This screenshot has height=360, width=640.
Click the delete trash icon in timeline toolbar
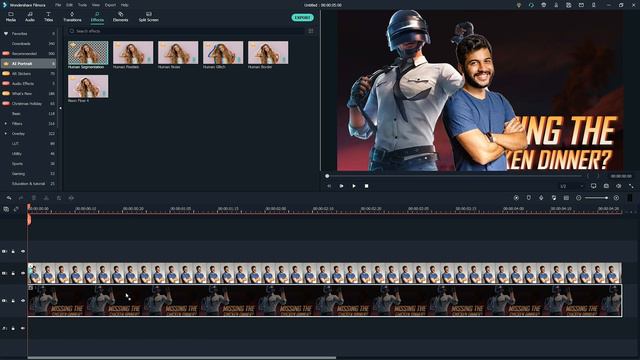[34, 198]
